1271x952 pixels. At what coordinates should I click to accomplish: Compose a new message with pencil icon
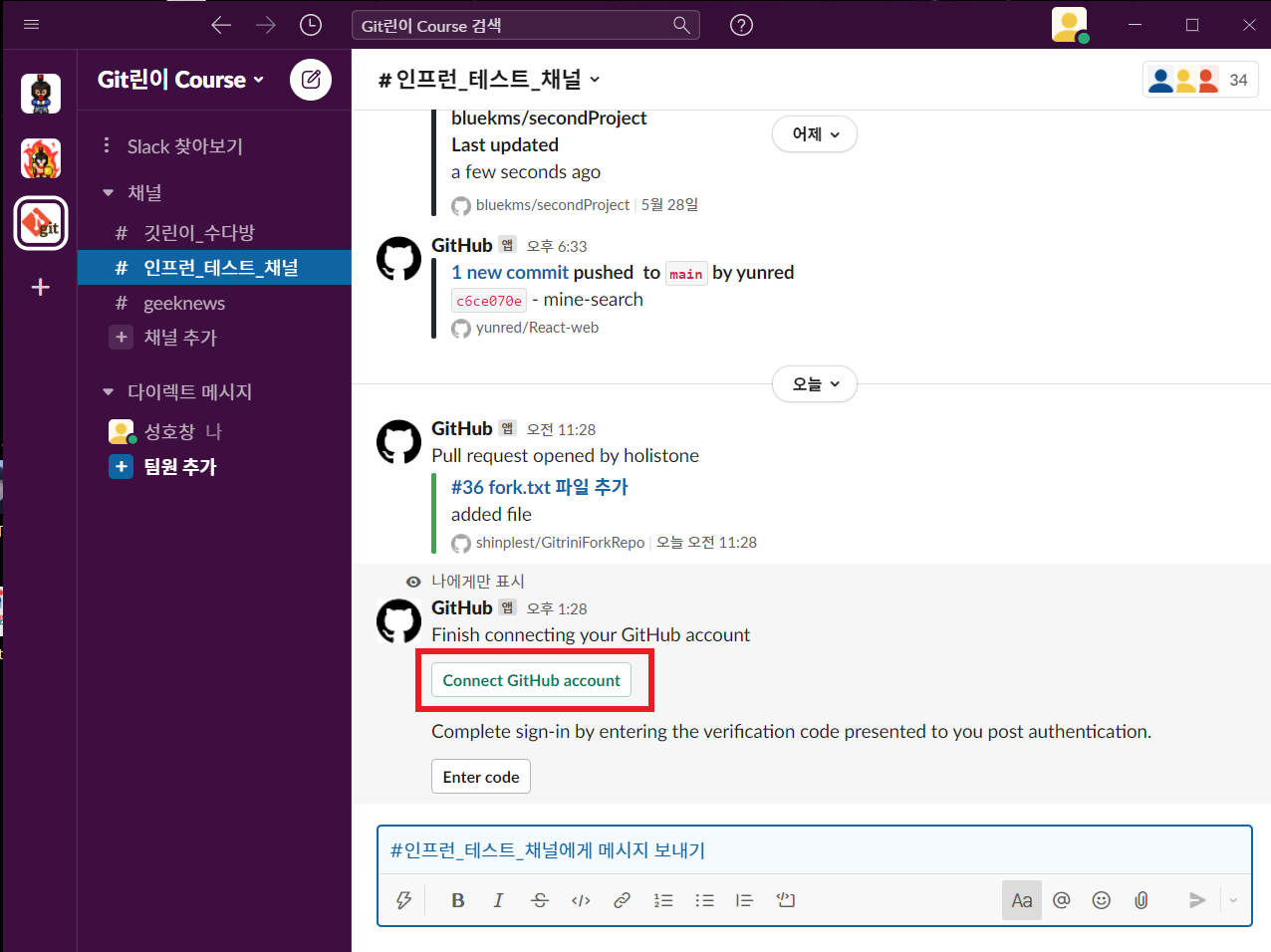(311, 79)
